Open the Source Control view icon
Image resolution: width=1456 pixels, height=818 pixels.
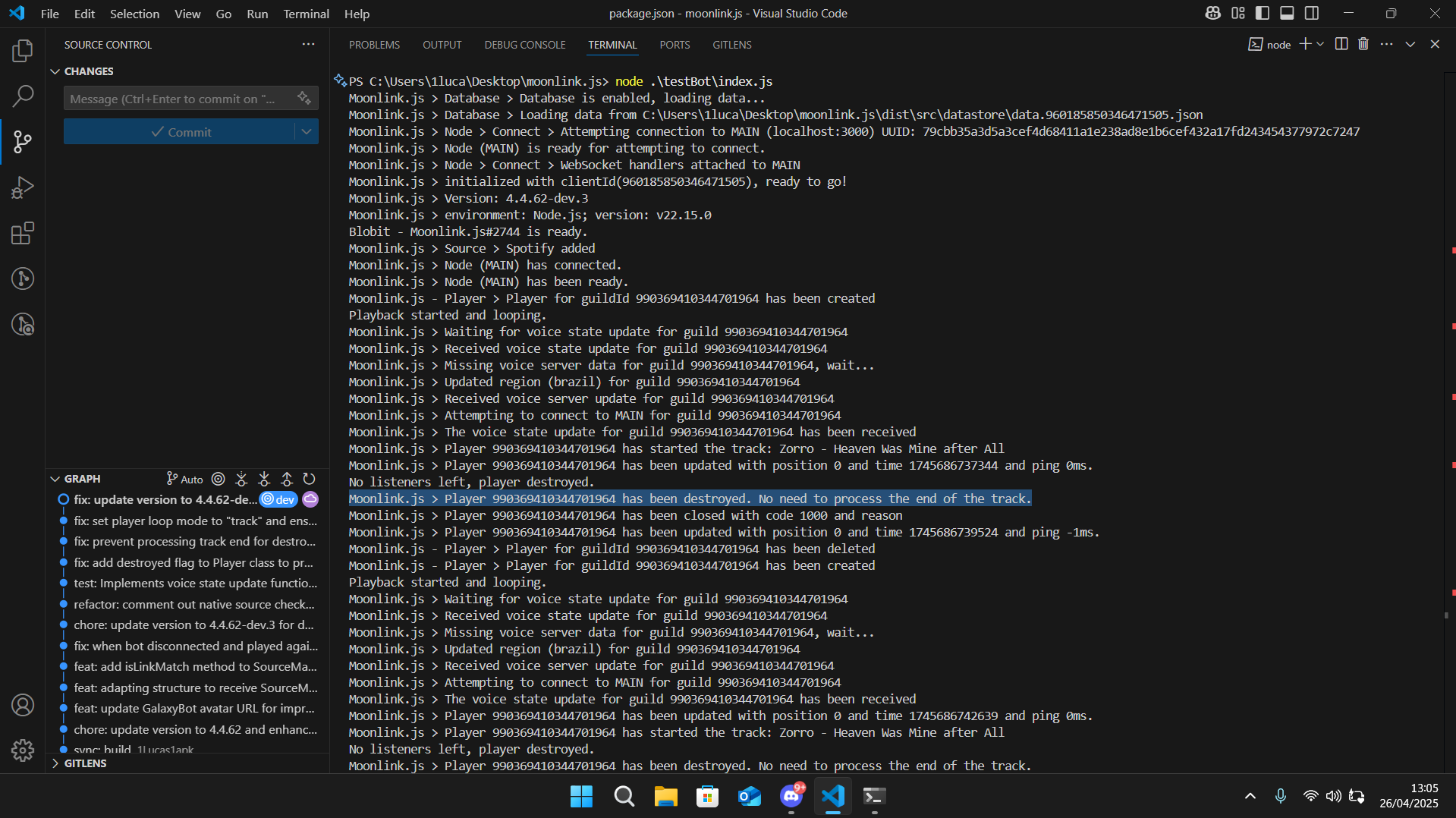pos(23,142)
